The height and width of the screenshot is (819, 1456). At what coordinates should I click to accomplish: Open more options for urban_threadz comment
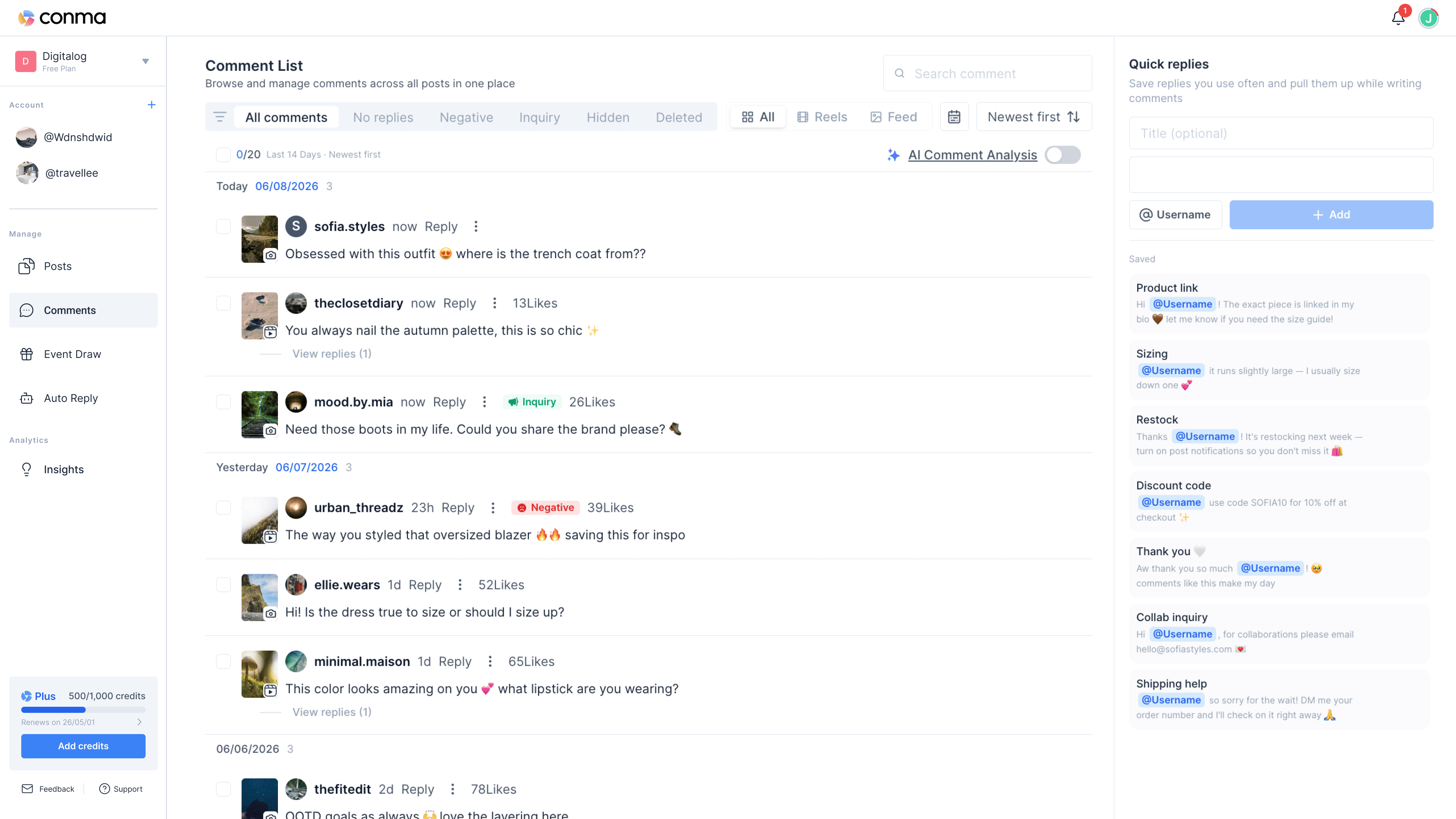[493, 508]
